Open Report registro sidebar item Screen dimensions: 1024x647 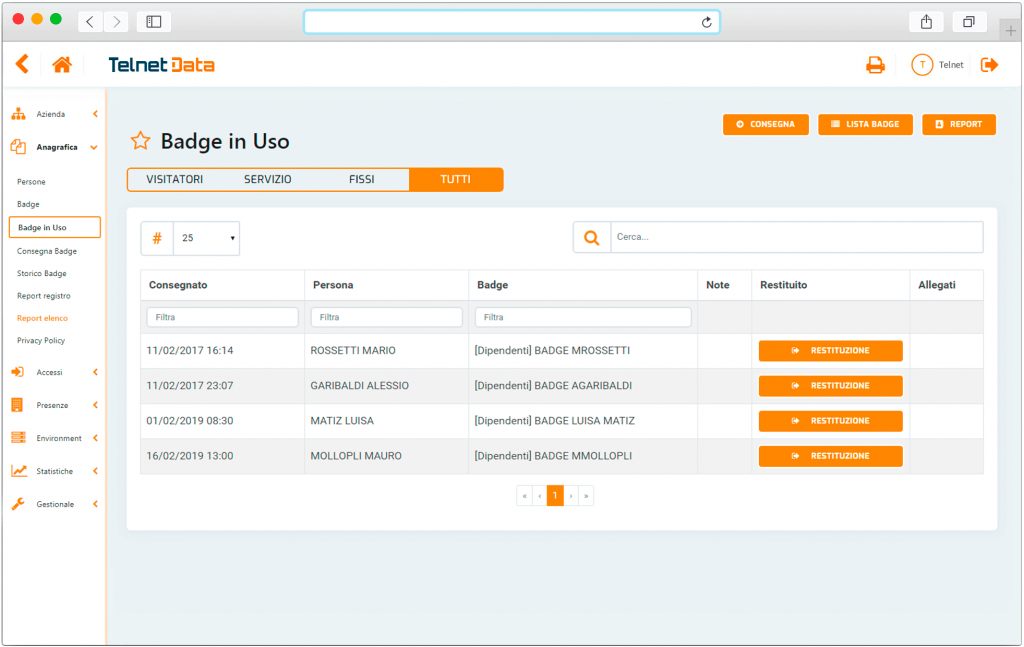pyautogui.click(x=44, y=296)
